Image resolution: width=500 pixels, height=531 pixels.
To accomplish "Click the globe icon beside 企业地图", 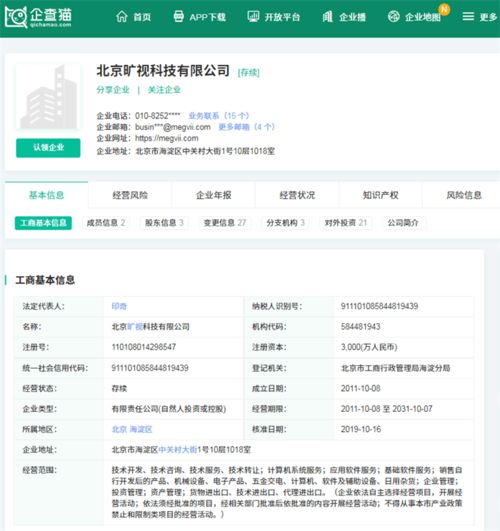I will (x=394, y=16).
